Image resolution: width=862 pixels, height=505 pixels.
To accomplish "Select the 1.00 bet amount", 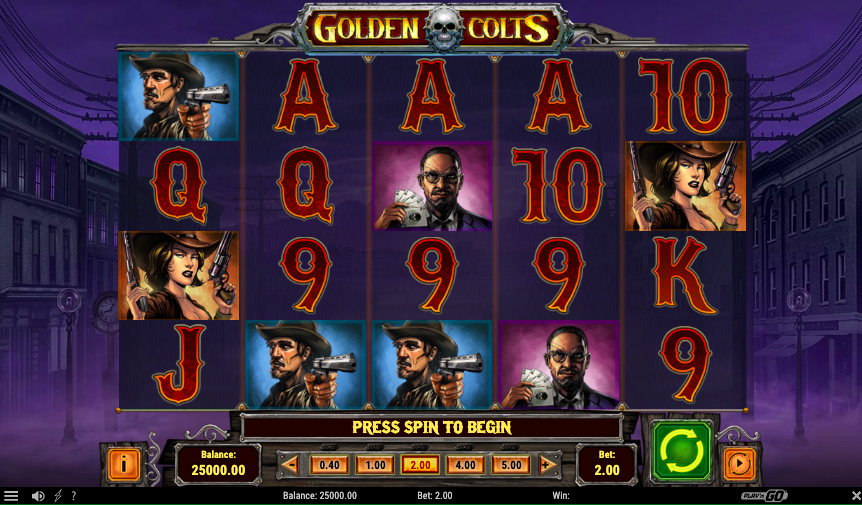I will tap(375, 465).
